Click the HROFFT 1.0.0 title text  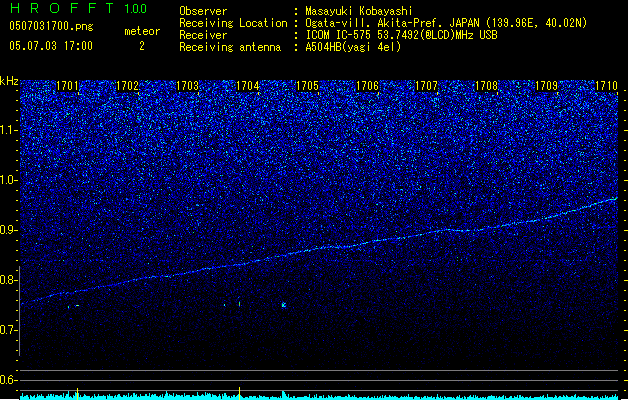tap(79, 8)
